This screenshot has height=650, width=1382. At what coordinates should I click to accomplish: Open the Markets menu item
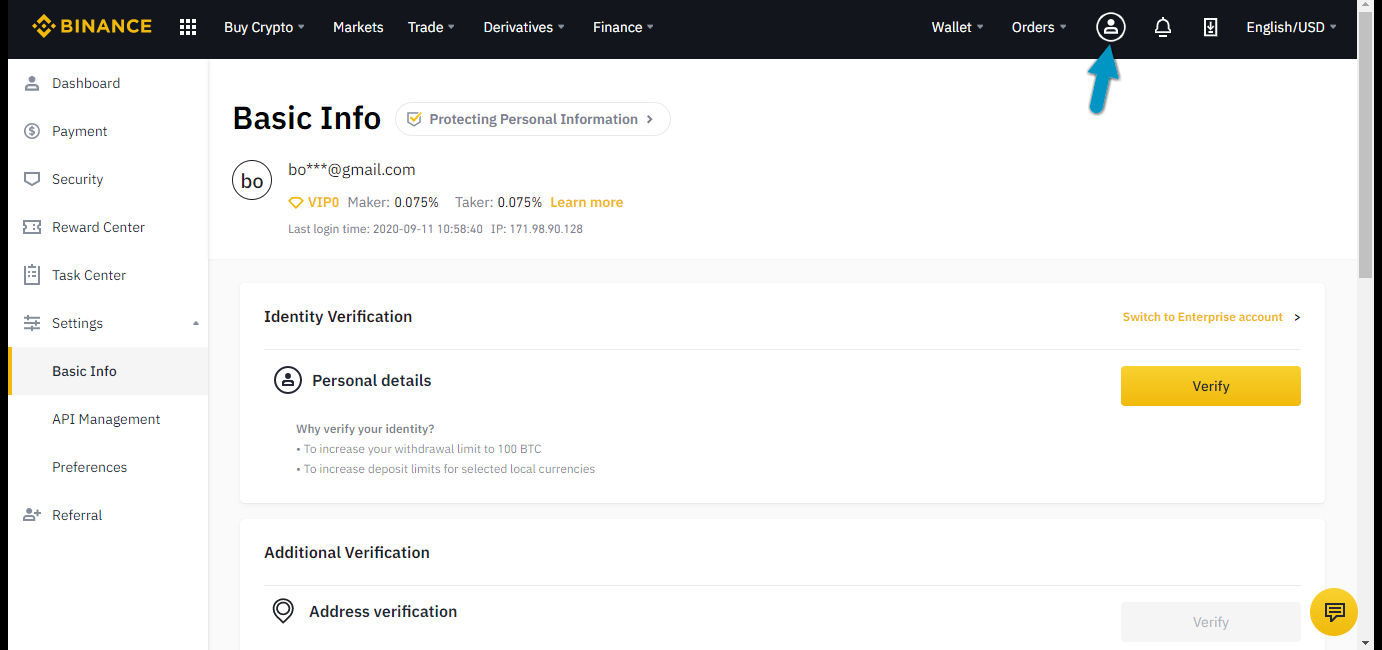click(x=358, y=27)
